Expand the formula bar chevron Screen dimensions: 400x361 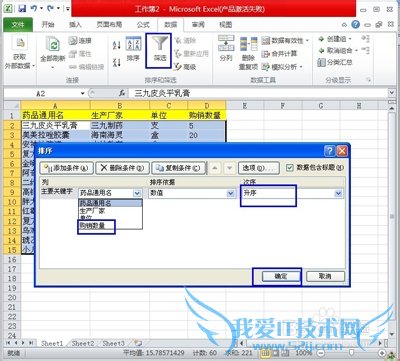pyautogui.click(x=392, y=93)
